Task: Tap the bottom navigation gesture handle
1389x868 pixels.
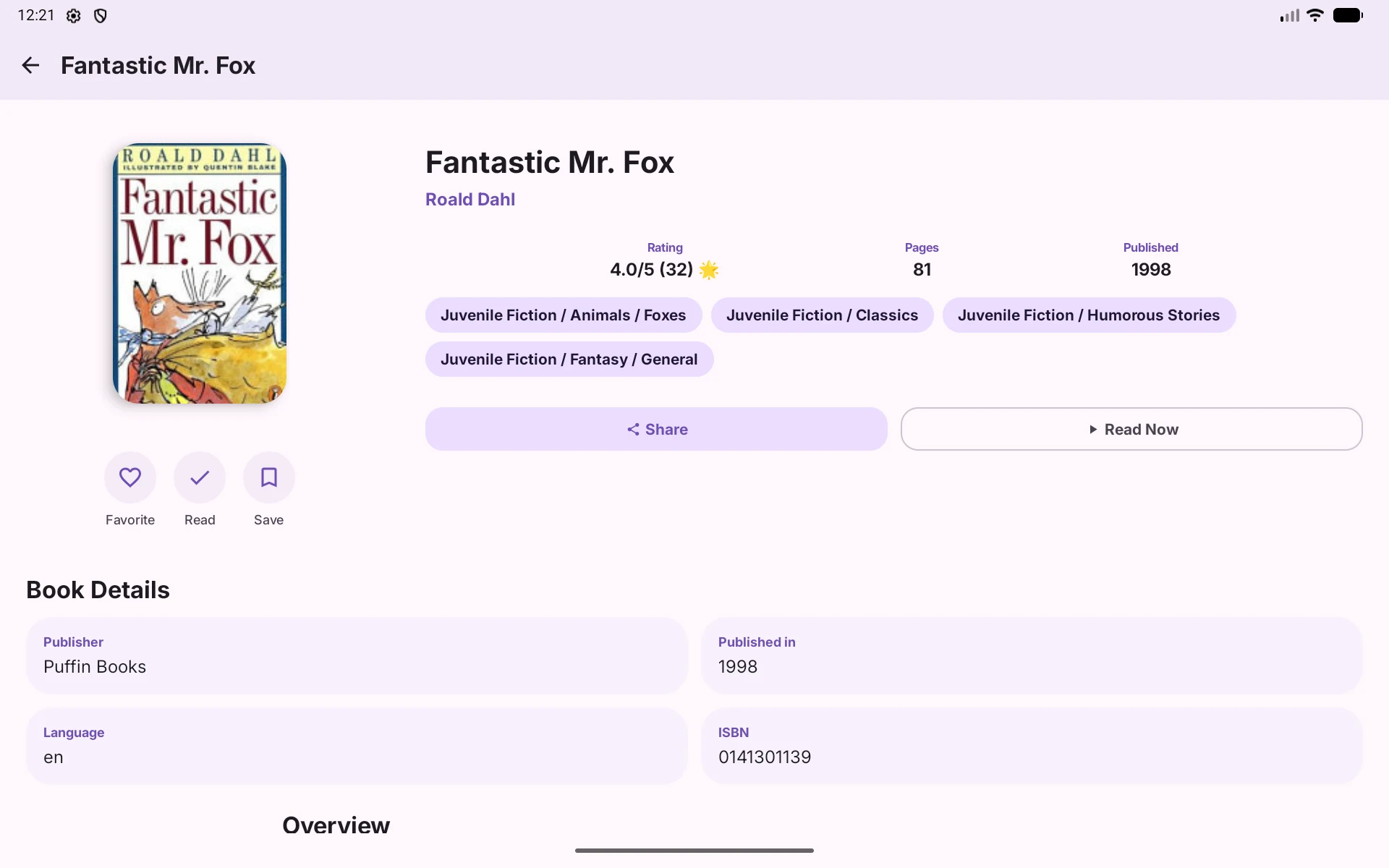Action: [x=694, y=851]
